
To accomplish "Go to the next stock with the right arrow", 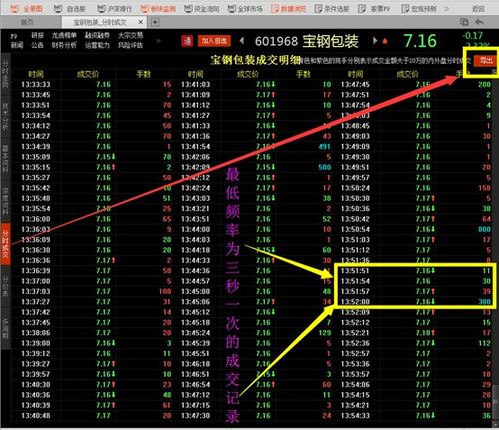I will pyautogui.click(x=375, y=41).
